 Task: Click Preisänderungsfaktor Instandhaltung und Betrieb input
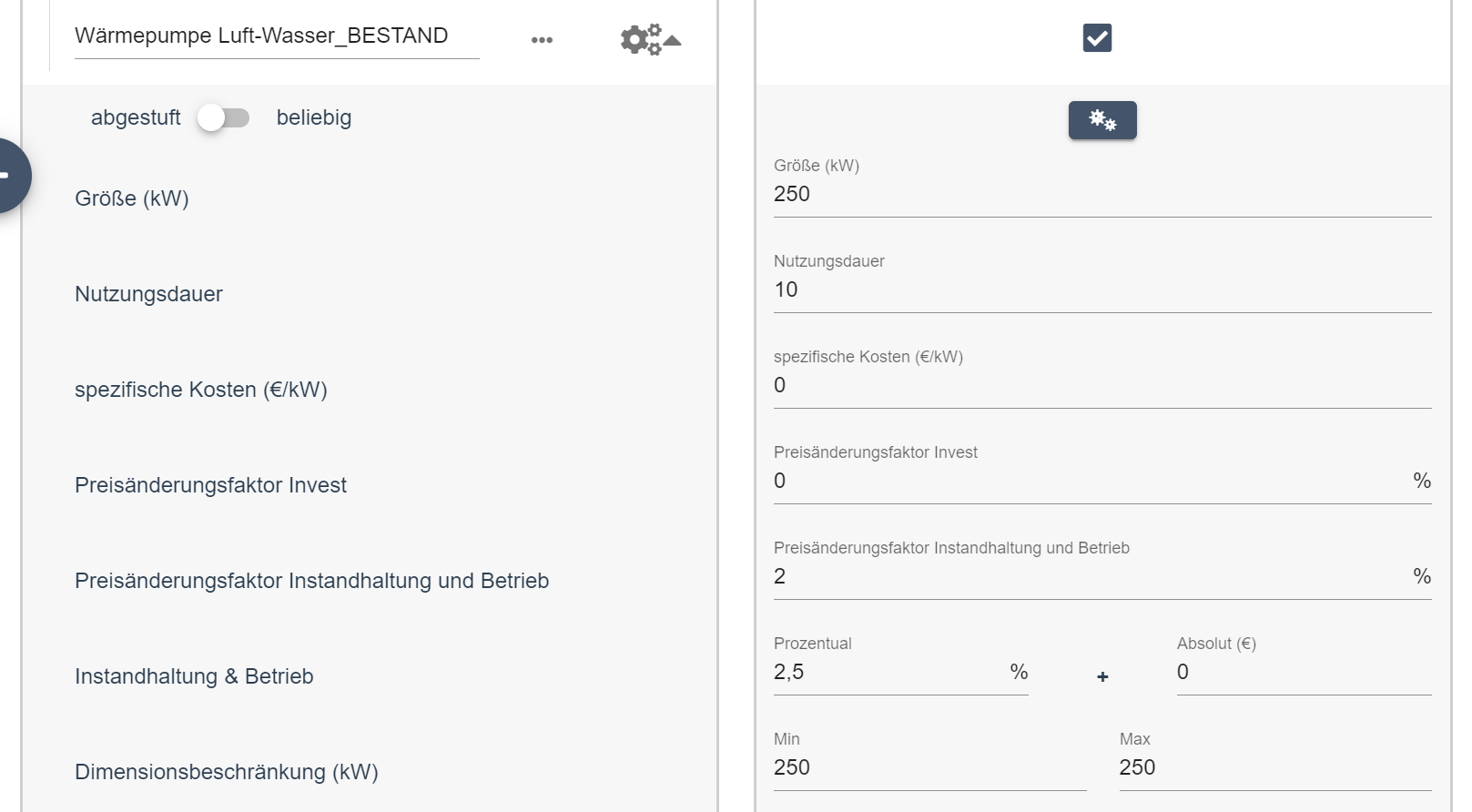(1088, 577)
